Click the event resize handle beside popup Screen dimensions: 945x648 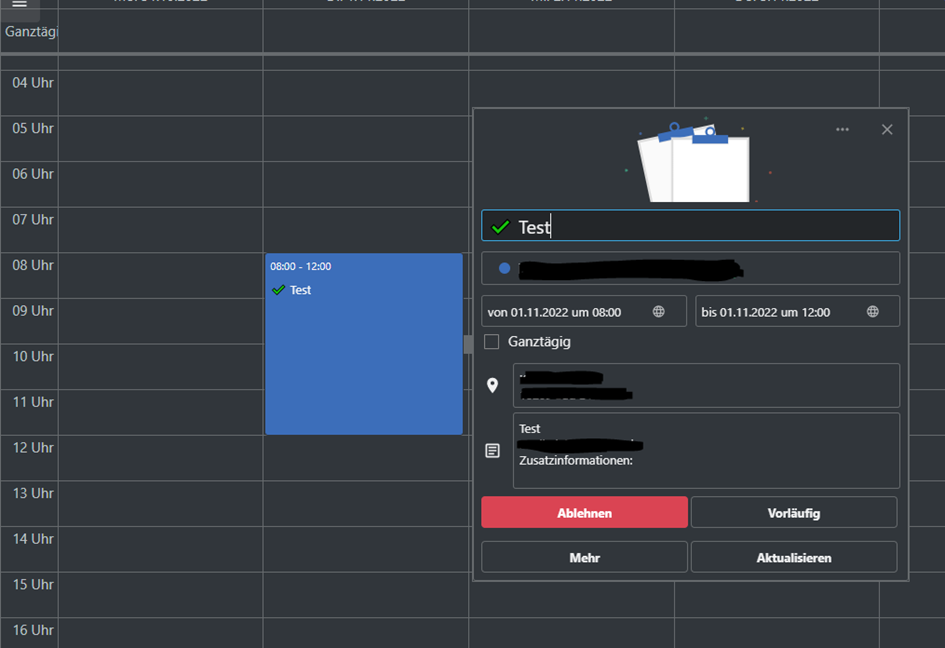(x=468, y=344)
